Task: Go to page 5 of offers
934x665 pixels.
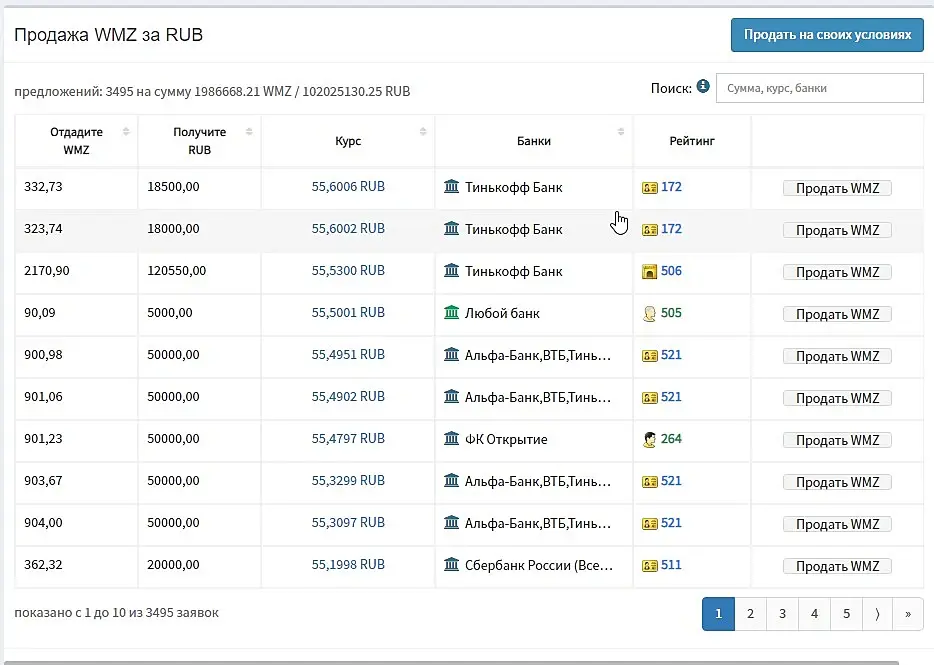Action: [x=846, y=613]
